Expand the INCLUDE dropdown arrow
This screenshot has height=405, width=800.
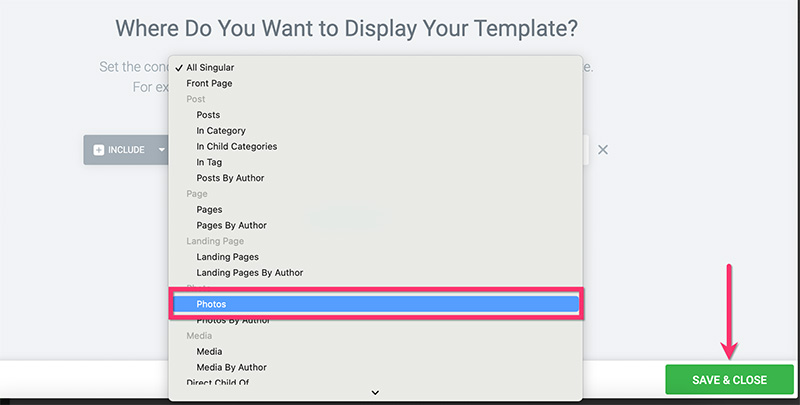[161, 150]
